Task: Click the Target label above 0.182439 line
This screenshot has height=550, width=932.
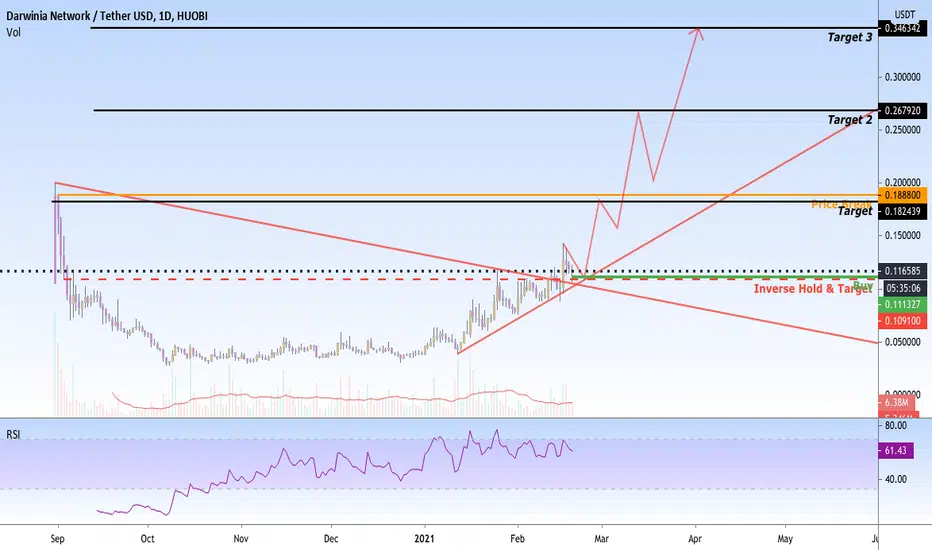Action: coord(855,211)
